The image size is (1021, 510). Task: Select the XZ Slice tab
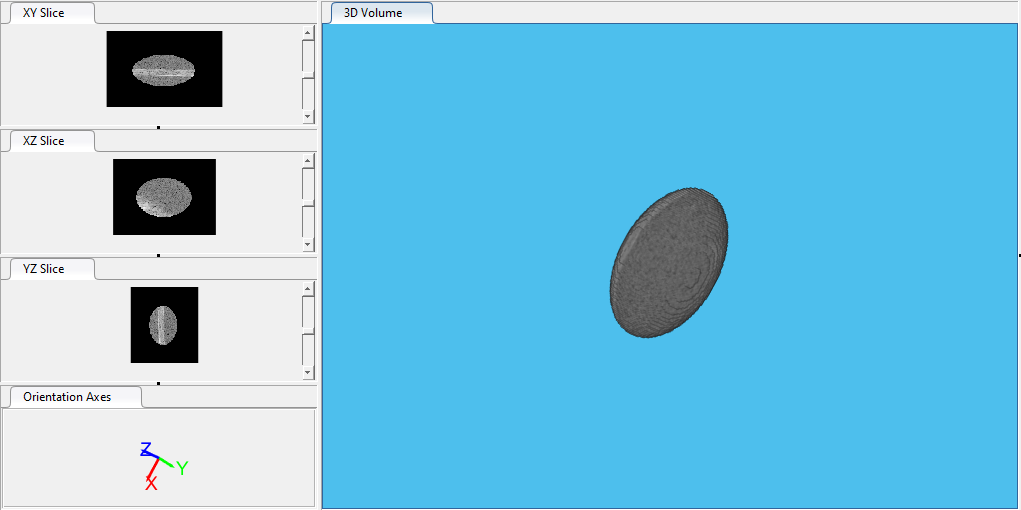pos(44,141)
